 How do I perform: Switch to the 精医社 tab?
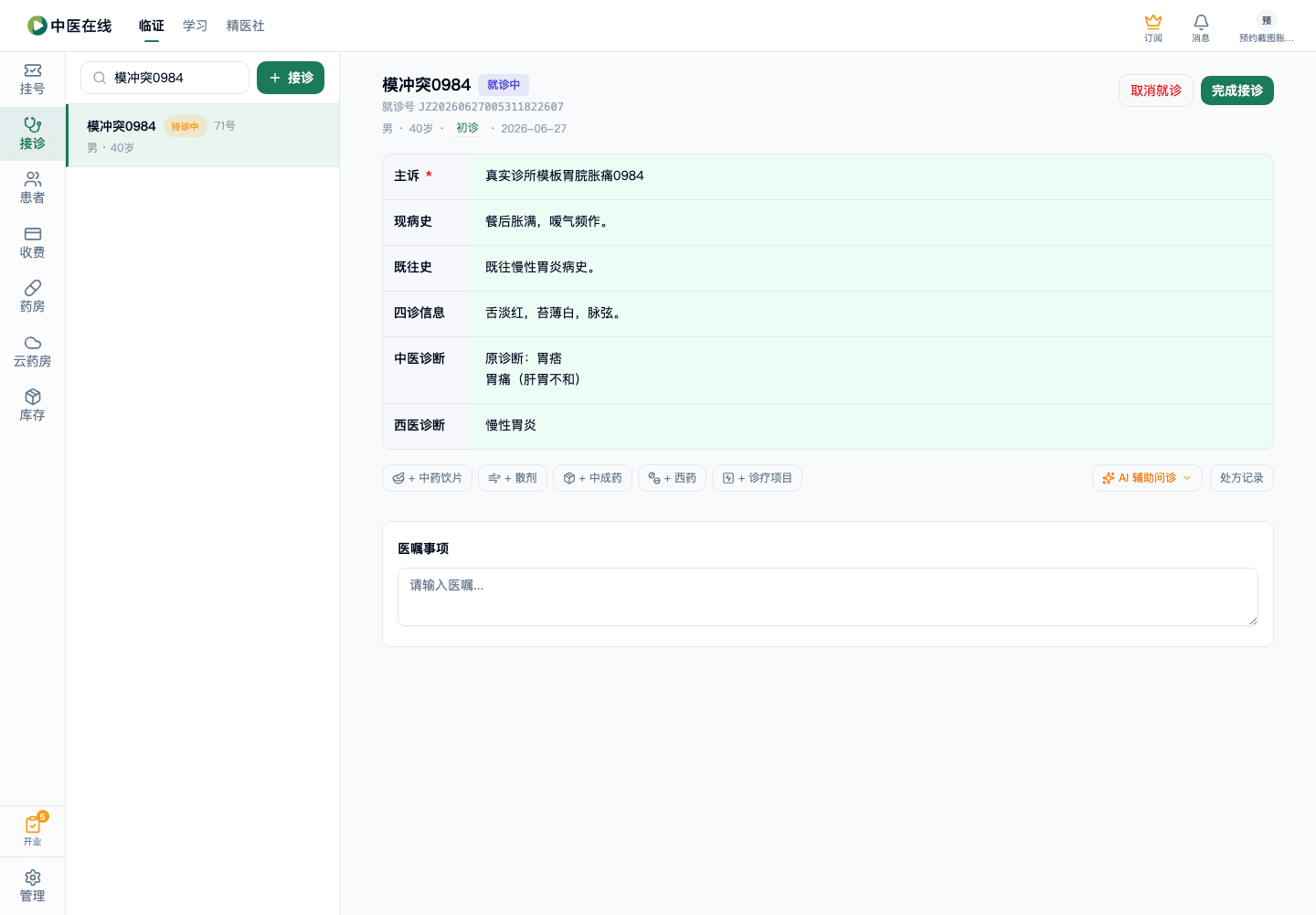pos(246,26)
